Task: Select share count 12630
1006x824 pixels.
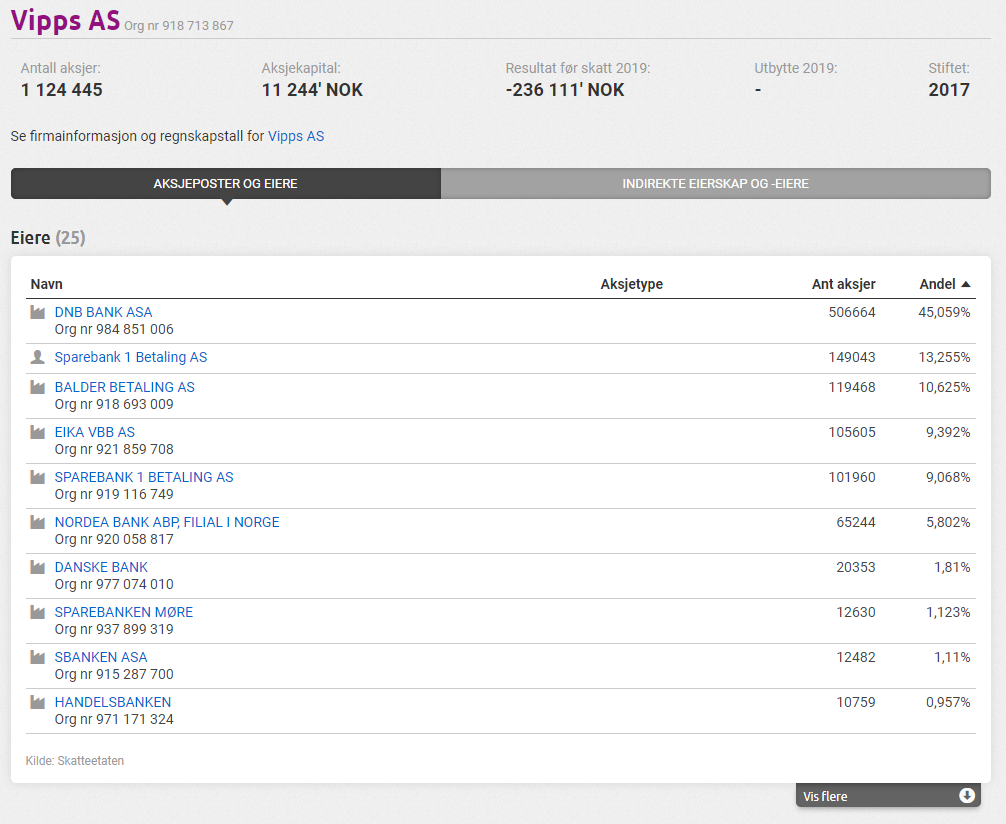Action: [x=856, y=612]
